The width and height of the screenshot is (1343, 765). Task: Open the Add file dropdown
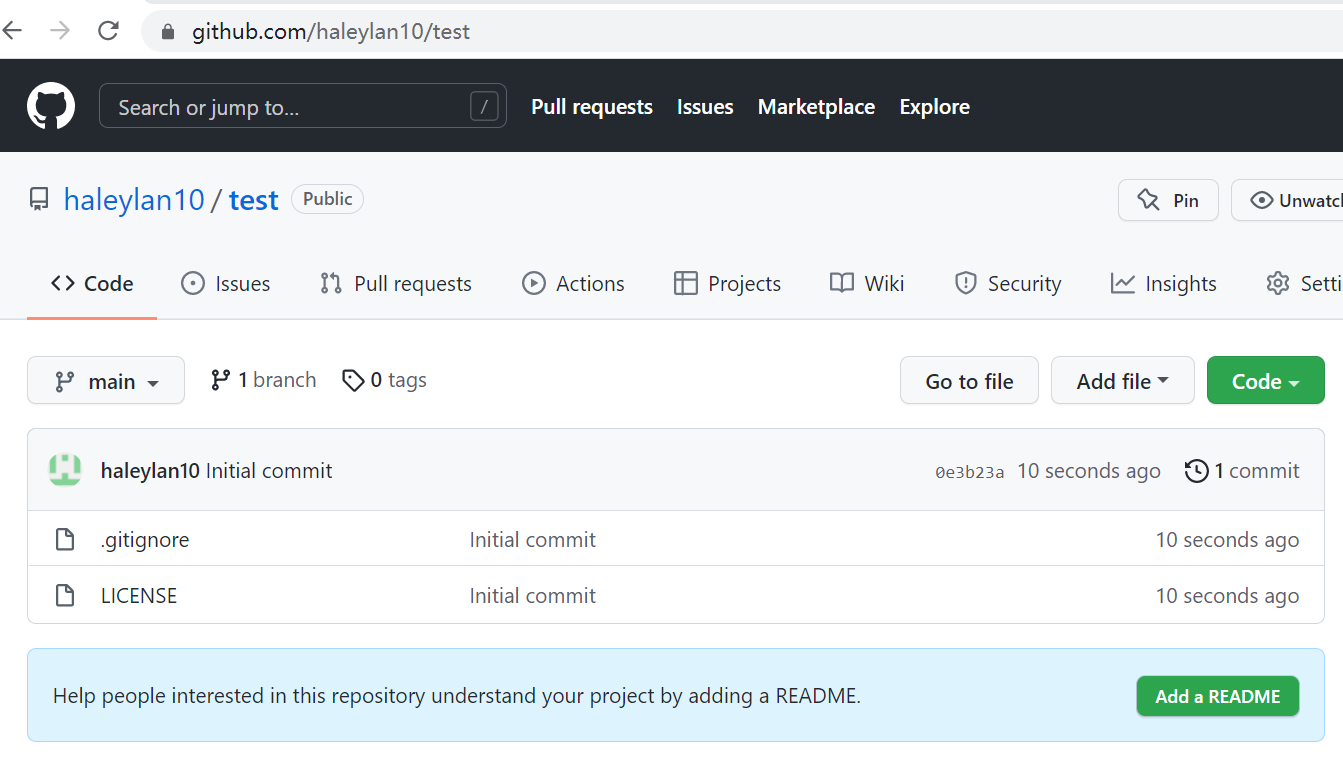click(1122, 381)
